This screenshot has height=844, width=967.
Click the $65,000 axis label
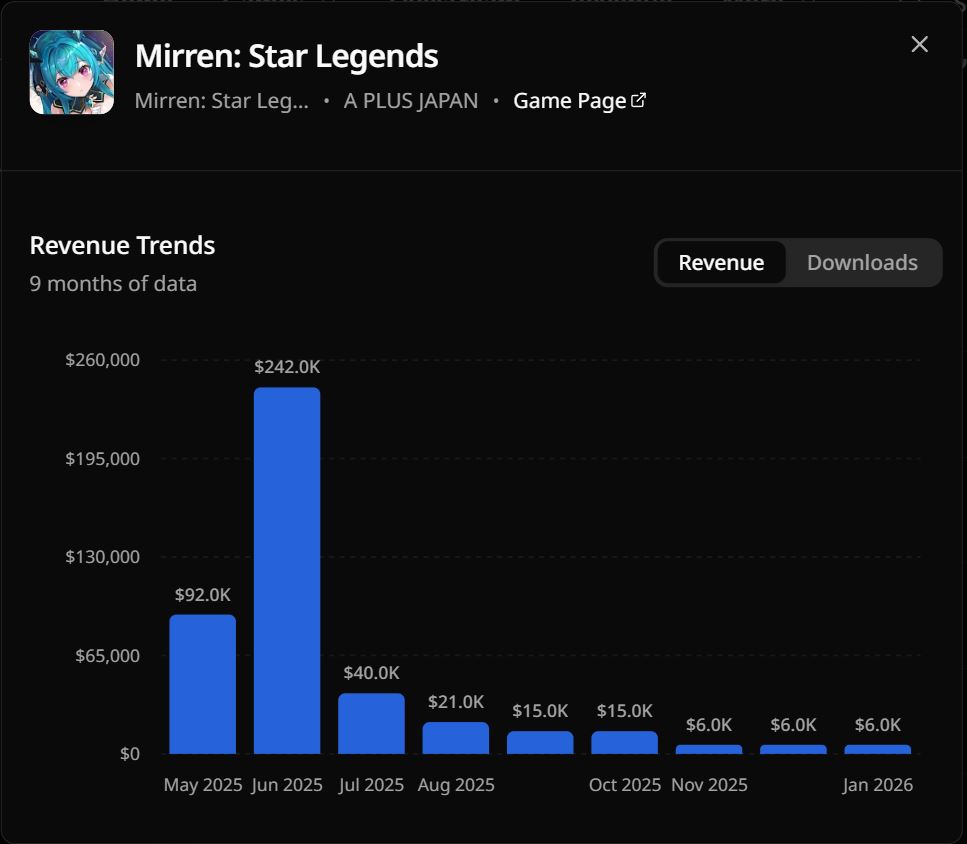(107, 655)
